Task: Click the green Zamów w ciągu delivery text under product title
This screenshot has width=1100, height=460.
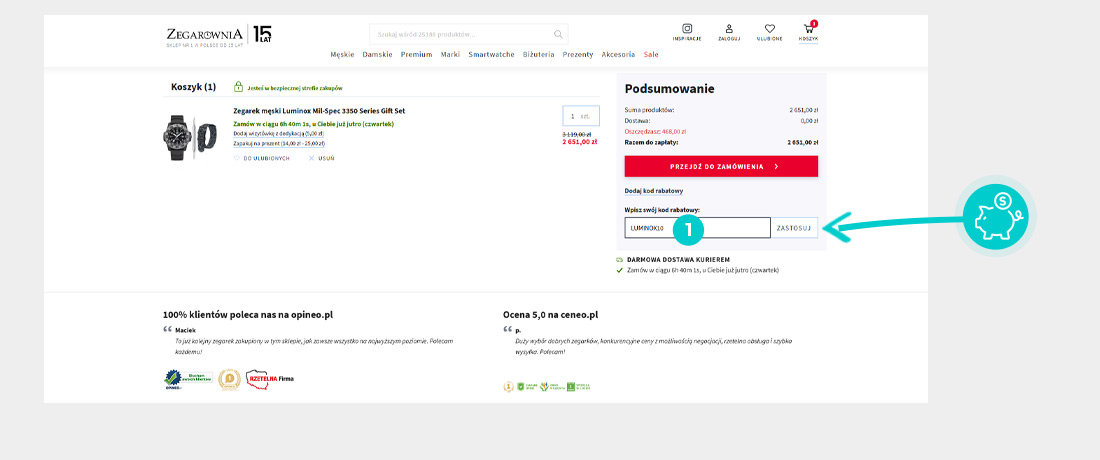Action: click(314, 123)
